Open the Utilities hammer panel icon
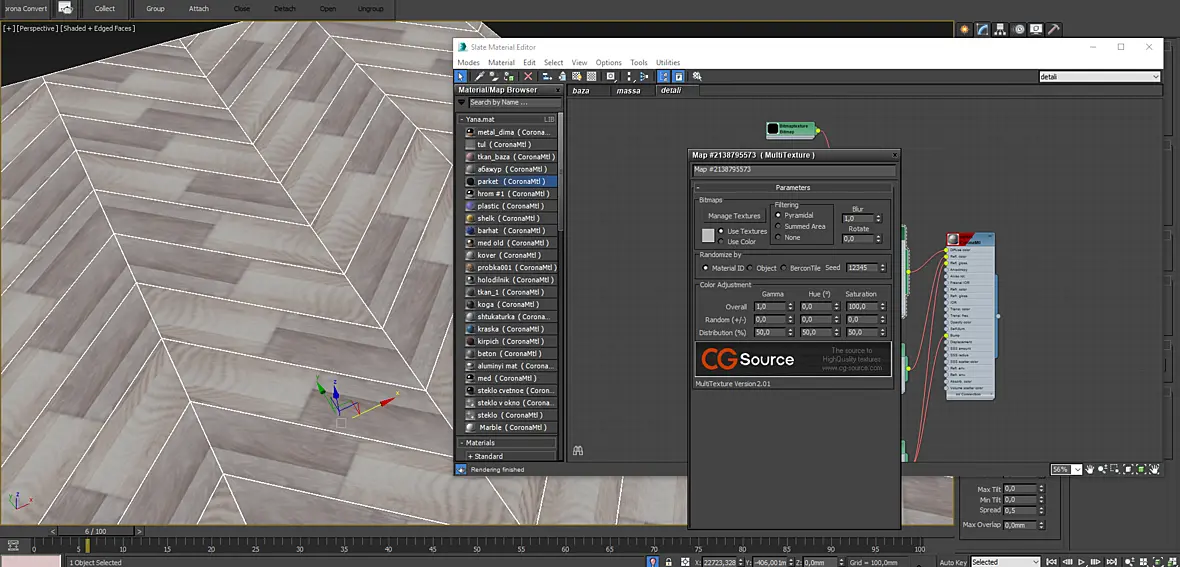The width and height of the screenshot is (1180, 567). tap(1054, 29)
